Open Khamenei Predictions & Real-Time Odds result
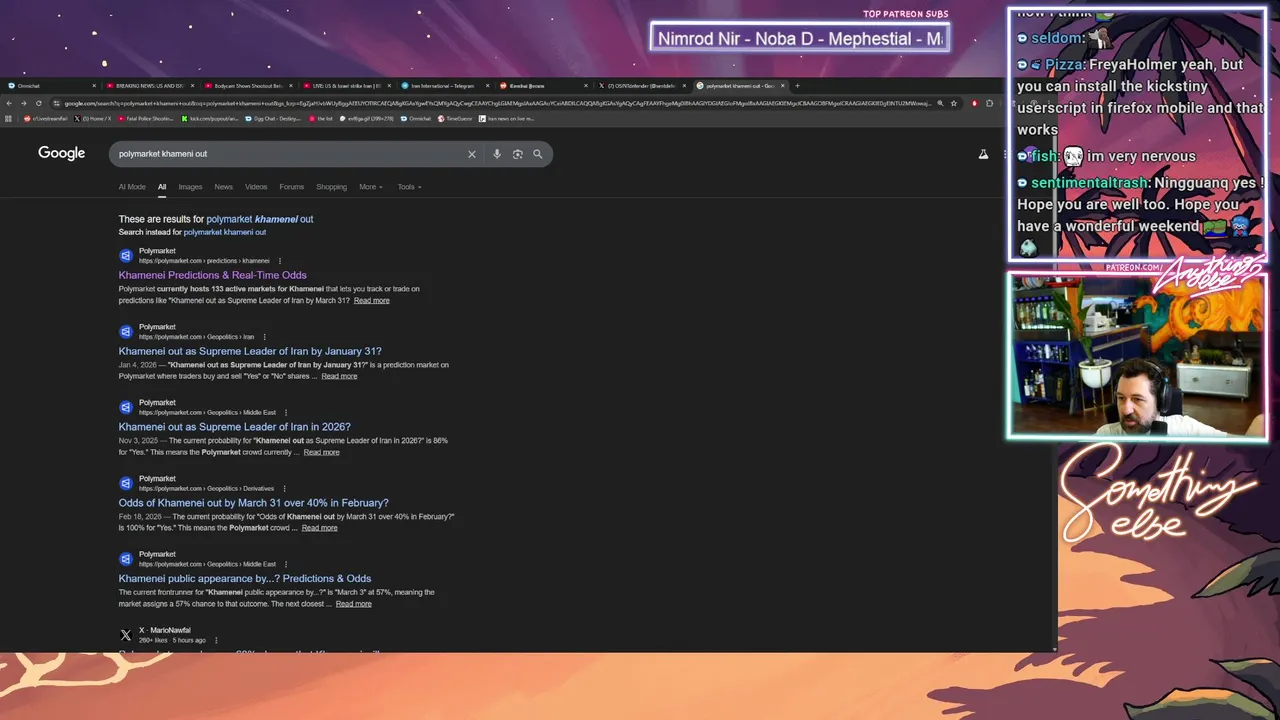Image resolution: width=1280 pixels, height=720 pixels. click(x=213, y=275)
